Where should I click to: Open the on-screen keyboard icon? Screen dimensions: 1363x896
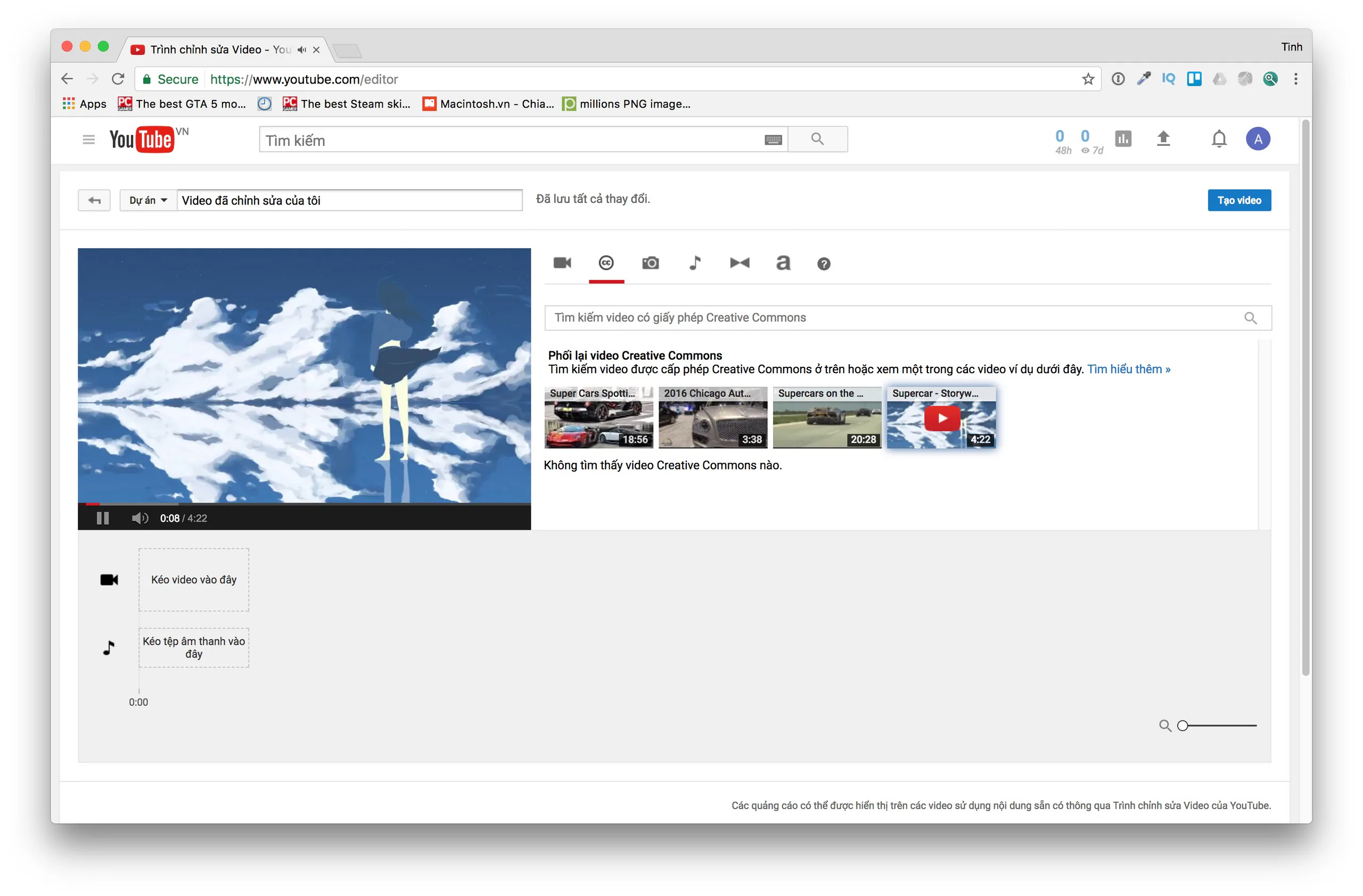point(773,140)
